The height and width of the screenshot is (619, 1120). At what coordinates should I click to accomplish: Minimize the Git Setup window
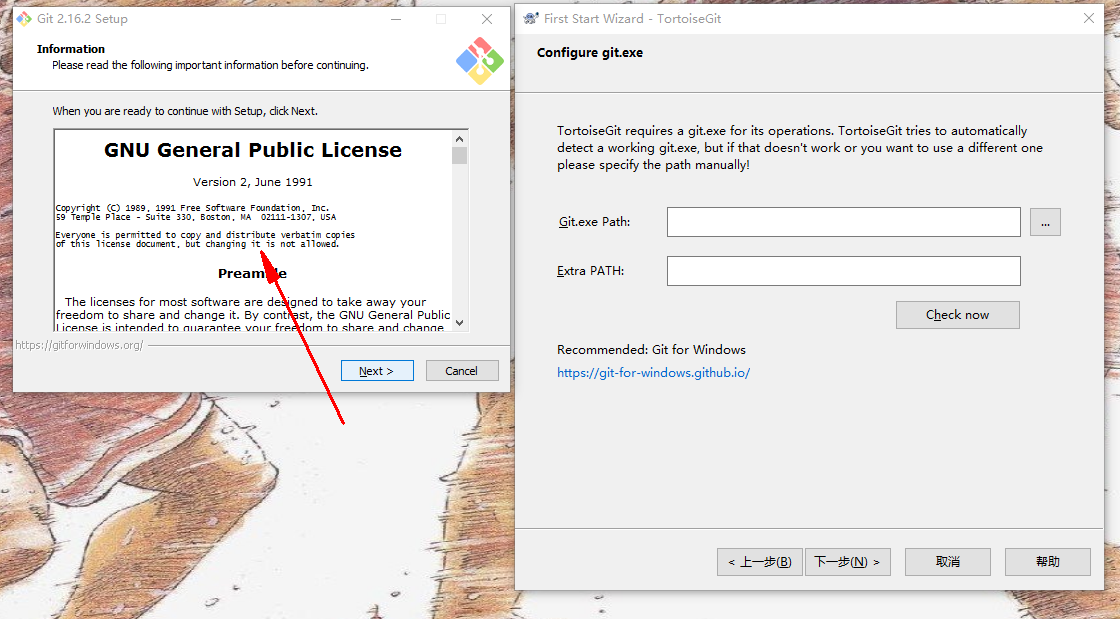click(396, 19)
